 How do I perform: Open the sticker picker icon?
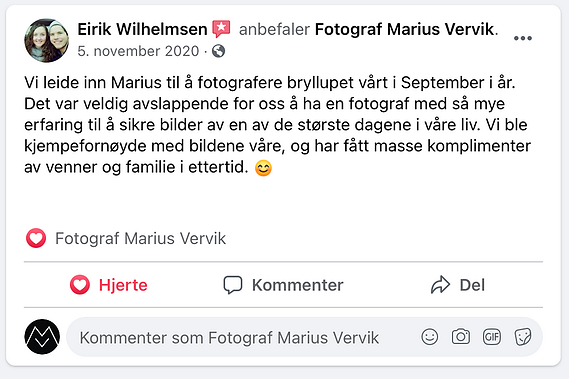click(x=523, y=337)
